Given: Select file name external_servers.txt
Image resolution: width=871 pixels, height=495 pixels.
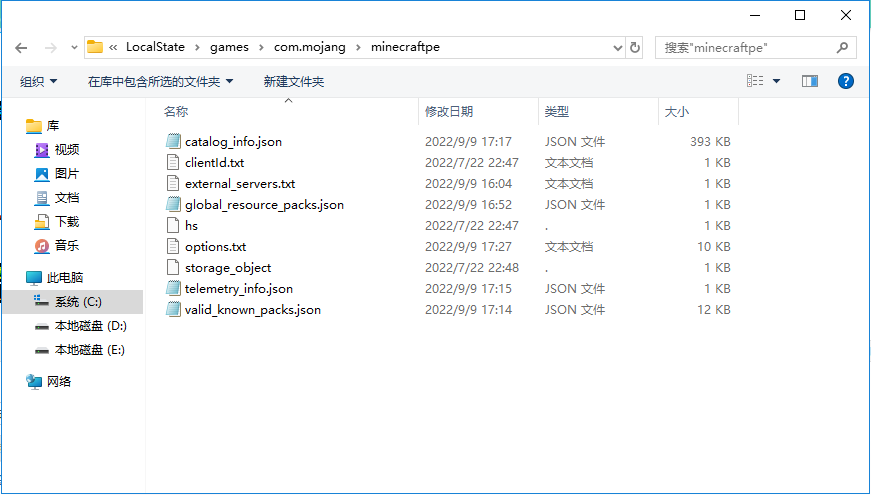Looking at the screenshot, I should coord(240,184).
